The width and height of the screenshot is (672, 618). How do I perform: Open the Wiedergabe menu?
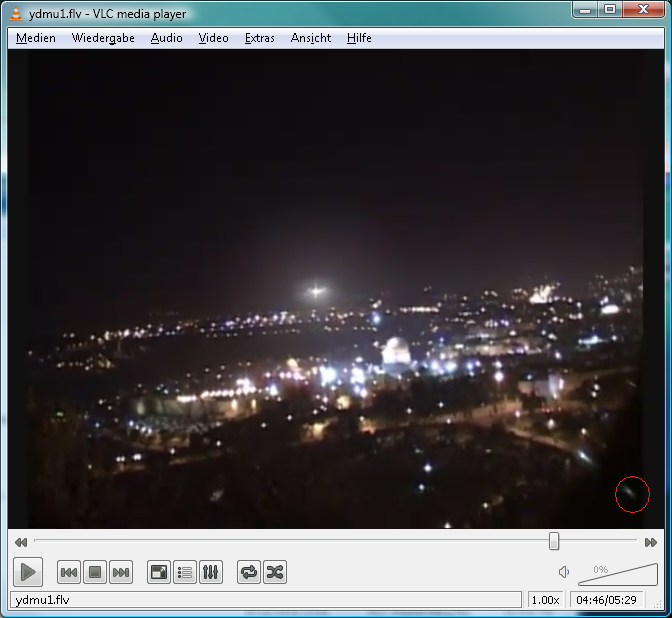[103, 38]
